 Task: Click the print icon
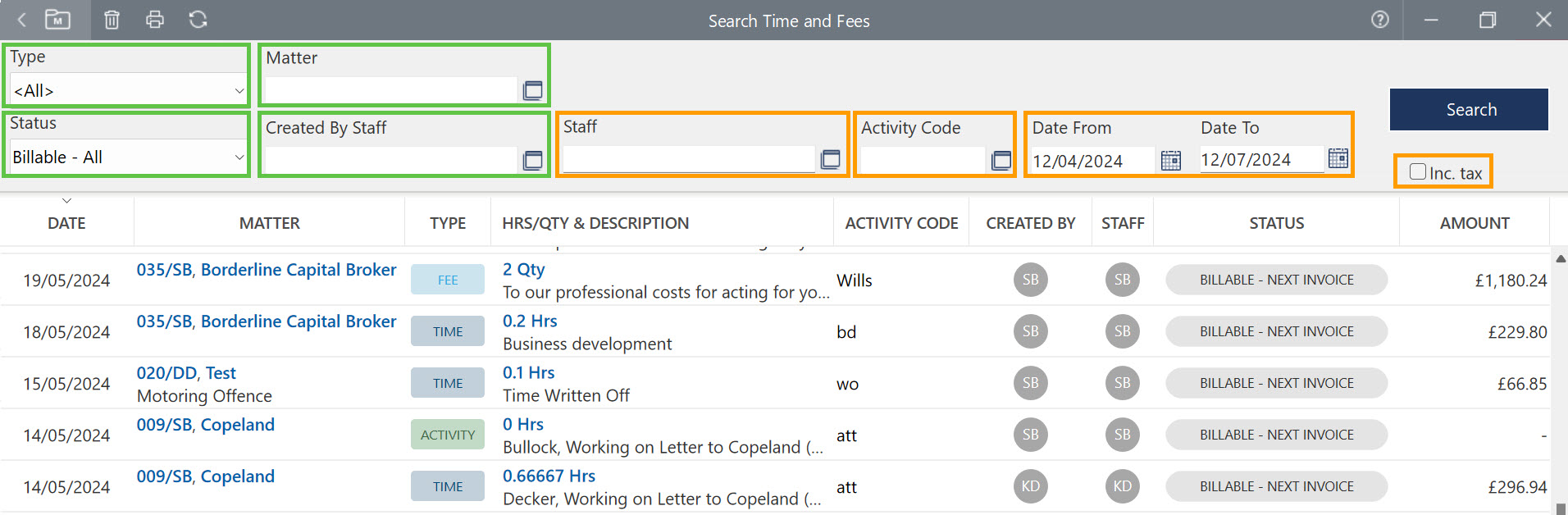154,20
